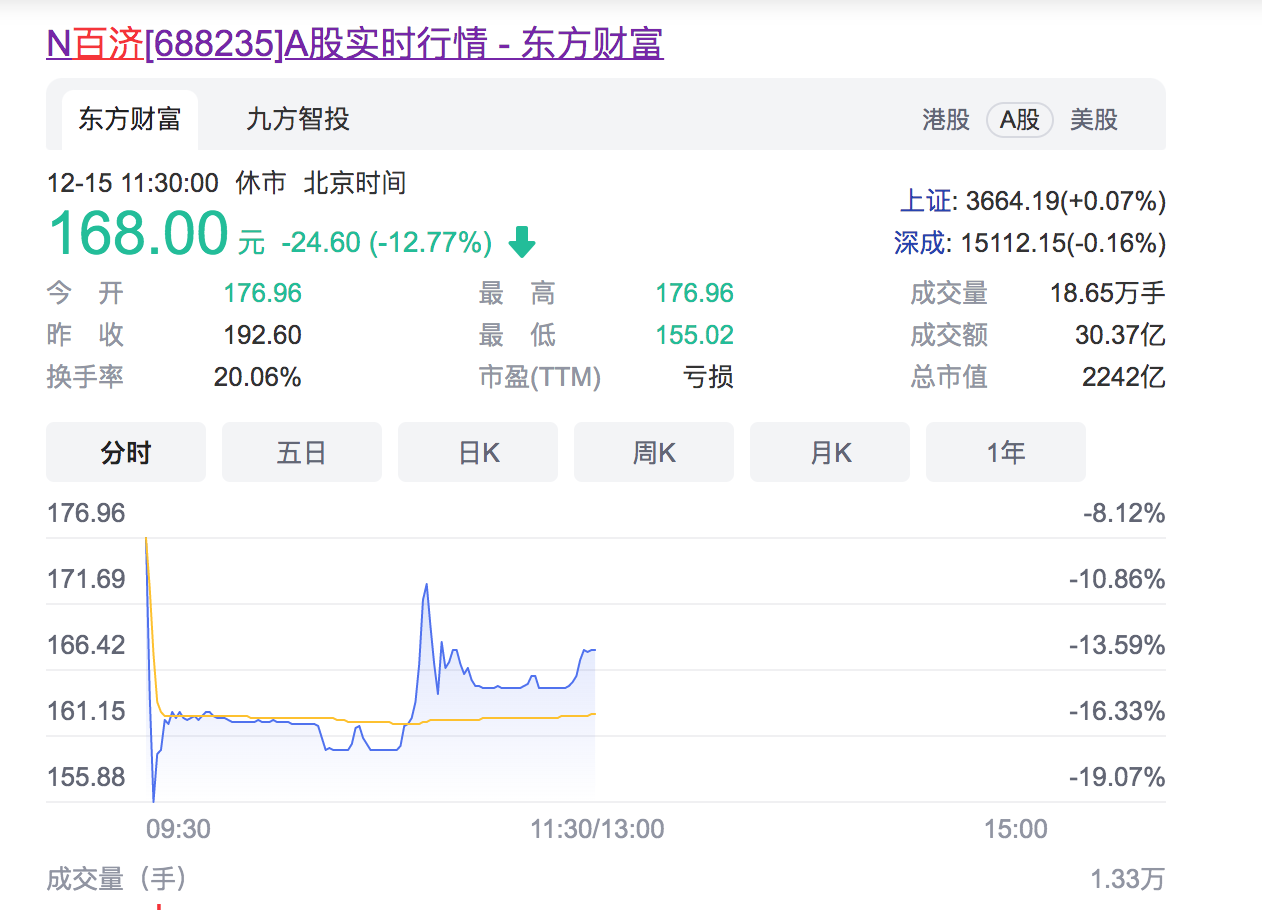Click the -19.07% axis label
Image resolution: width=1262 pixels, height=910 pixels.
[x=1117, y=777]
